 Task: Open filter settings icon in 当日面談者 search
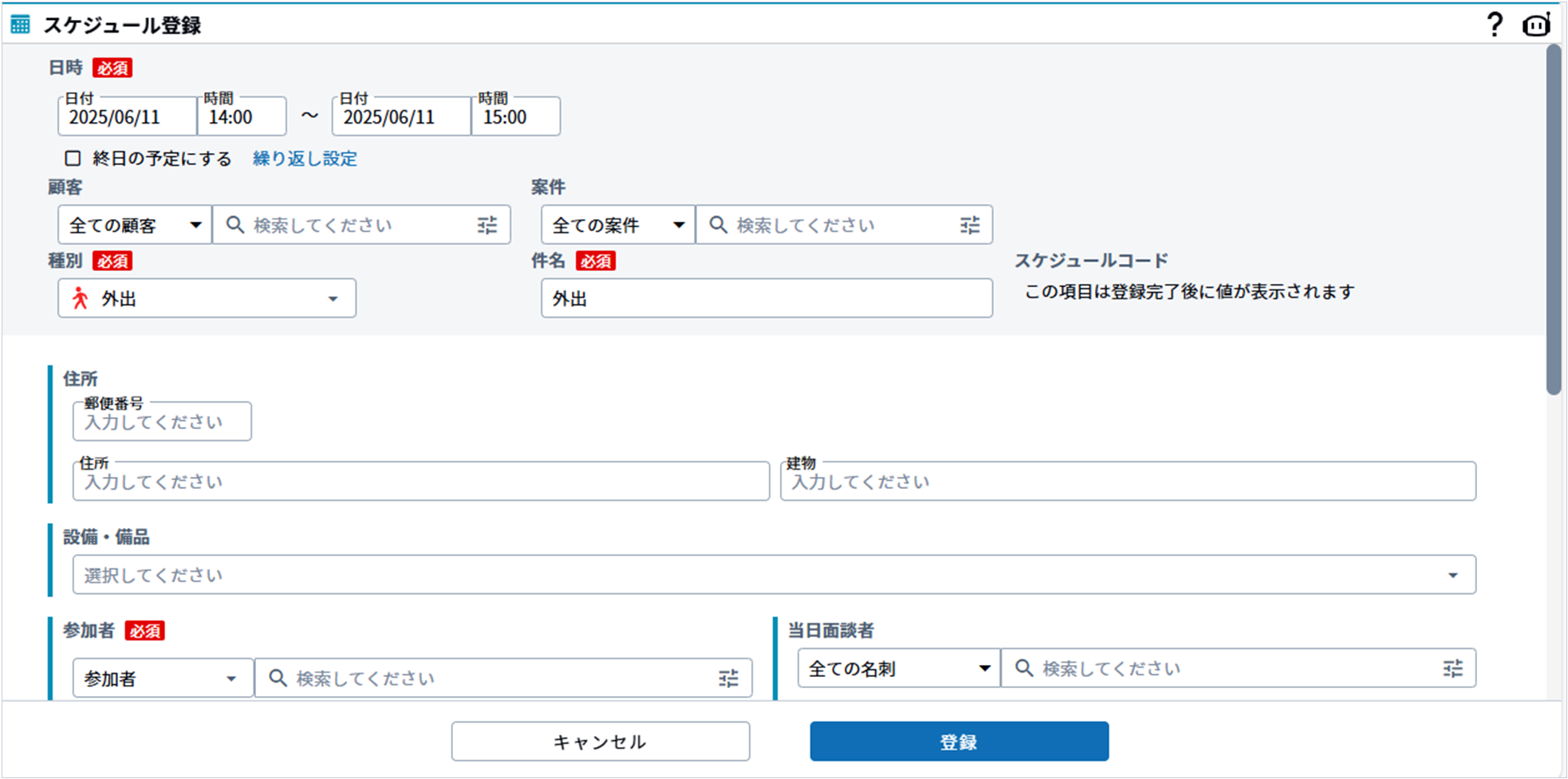coord(1453,668)
